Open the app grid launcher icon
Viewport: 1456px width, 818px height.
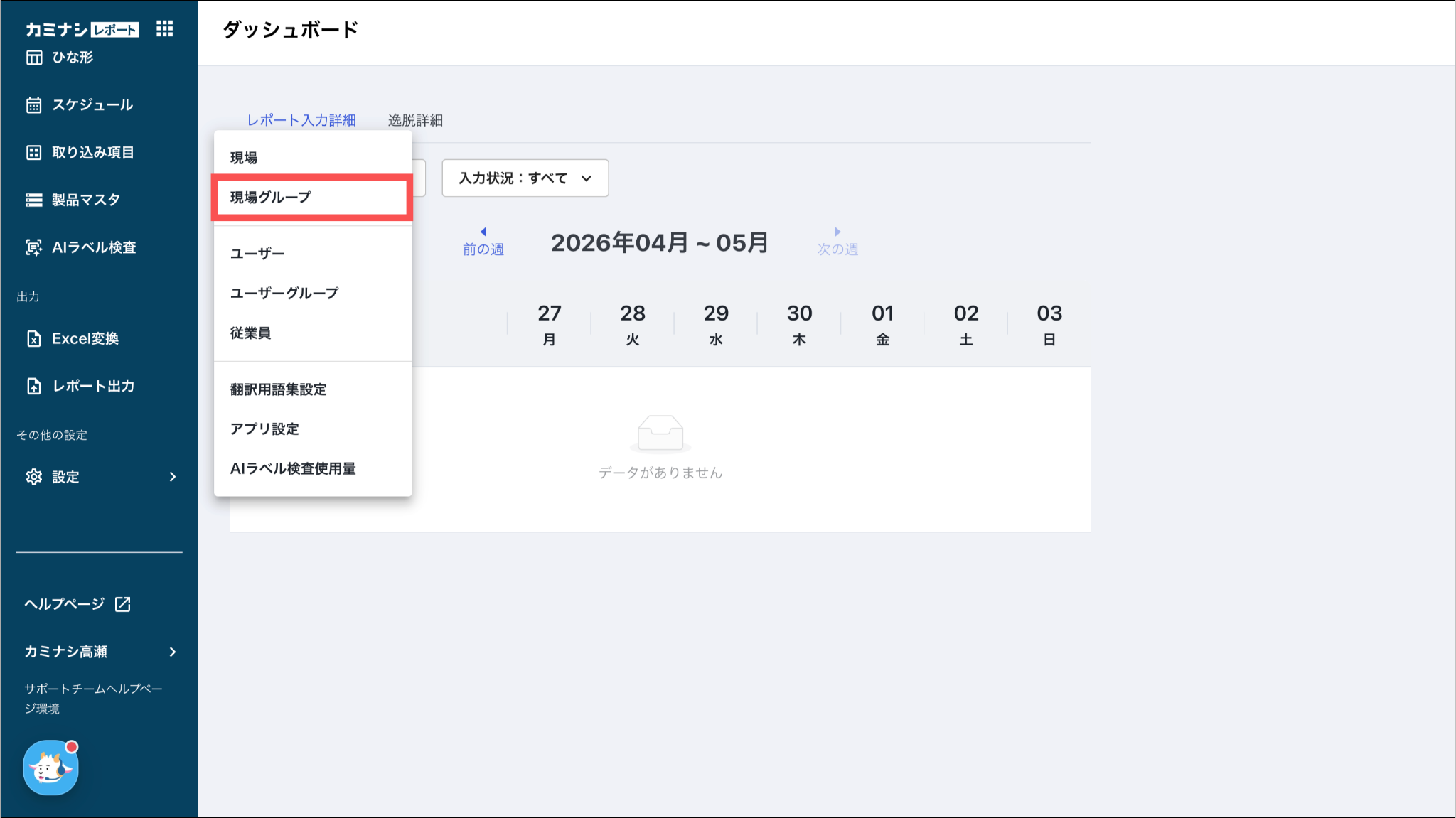pyautogui.click(x=165, y=28)
